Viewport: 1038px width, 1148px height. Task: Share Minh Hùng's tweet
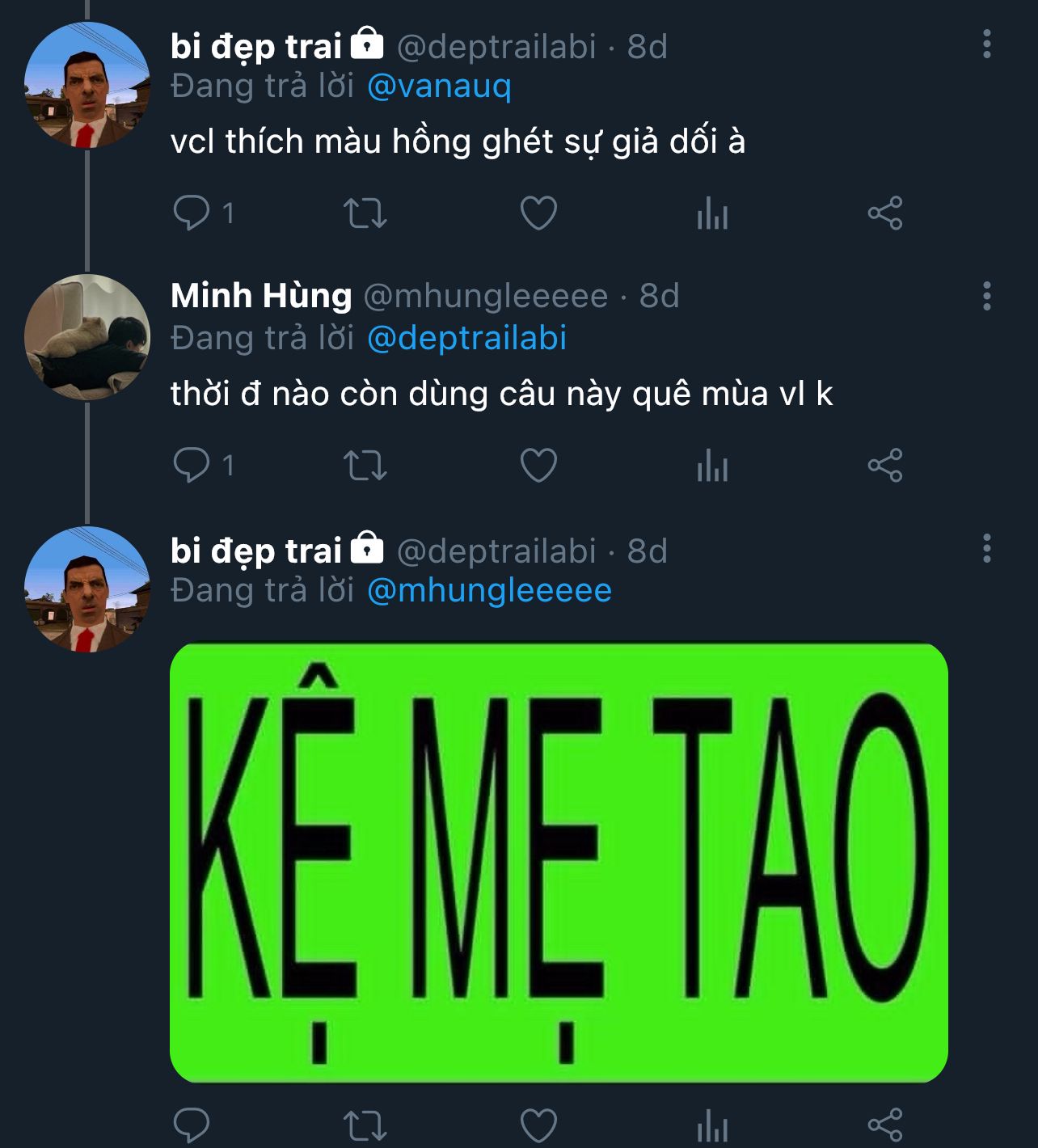coord(885,466)
